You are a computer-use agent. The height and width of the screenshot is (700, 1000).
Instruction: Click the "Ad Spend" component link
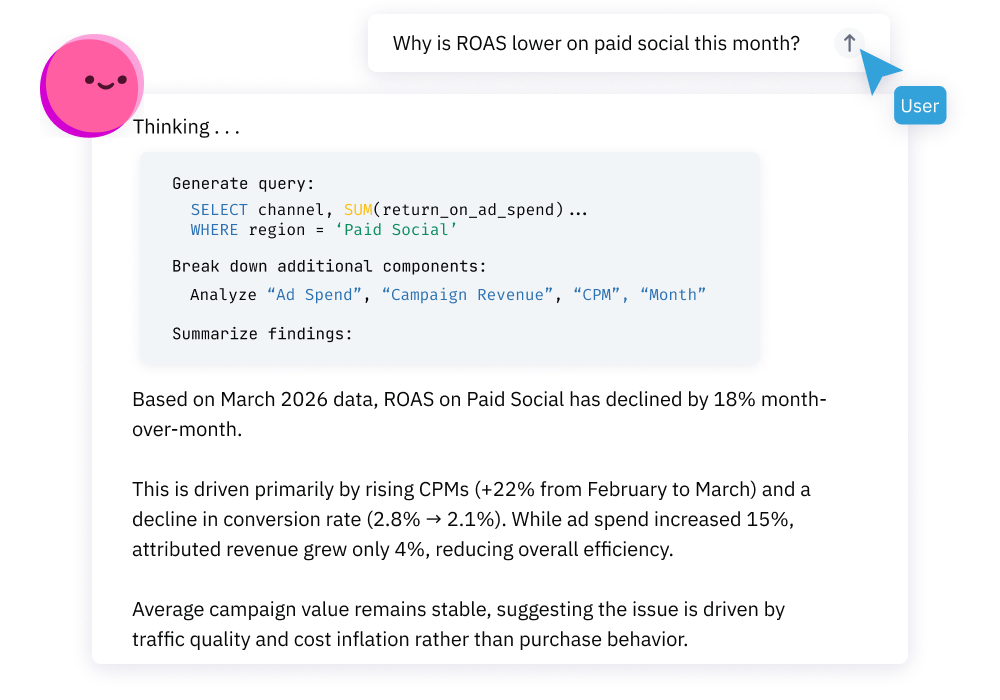314,295
